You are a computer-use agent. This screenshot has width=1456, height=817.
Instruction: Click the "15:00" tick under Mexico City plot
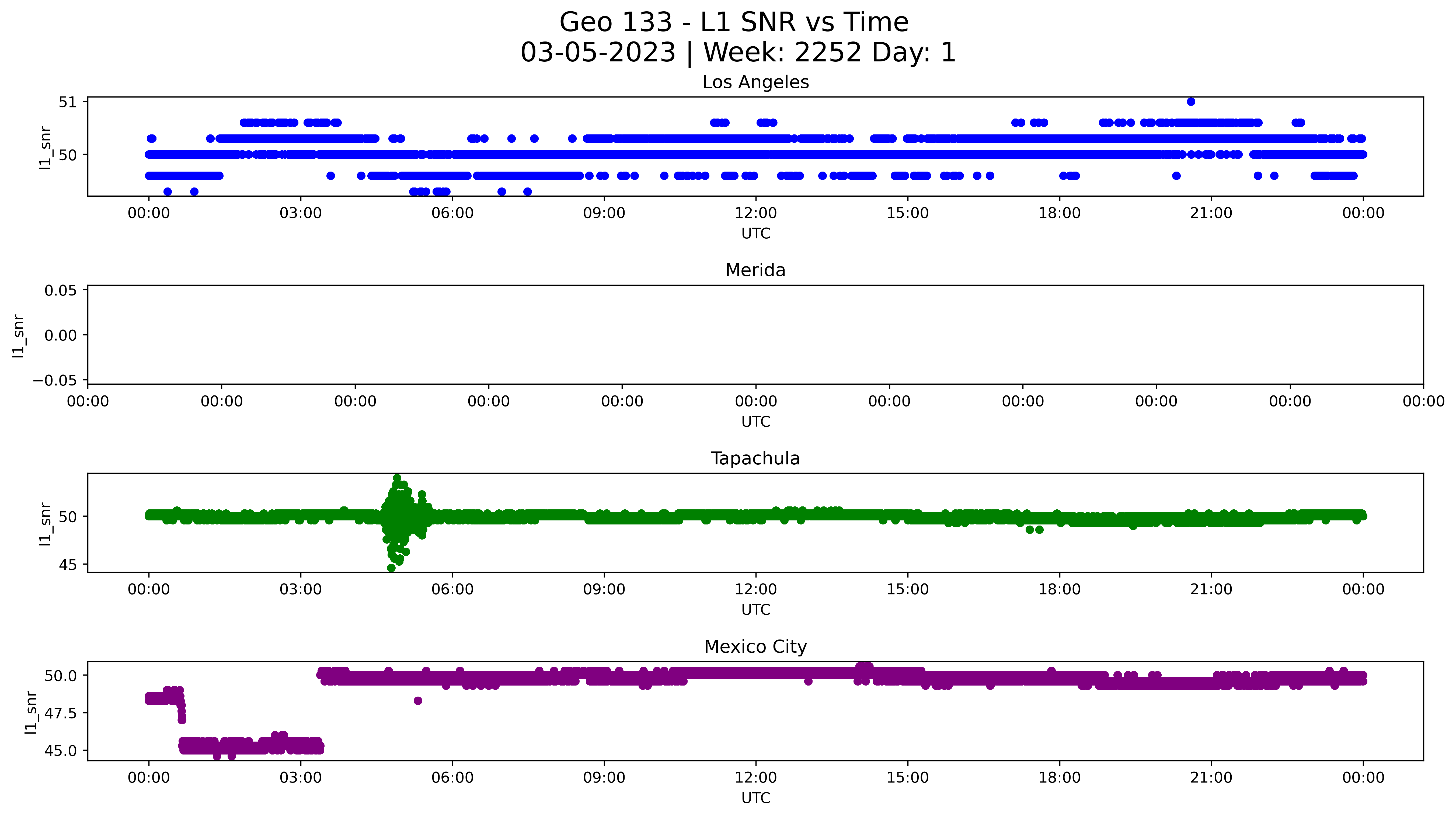(908, 778)
